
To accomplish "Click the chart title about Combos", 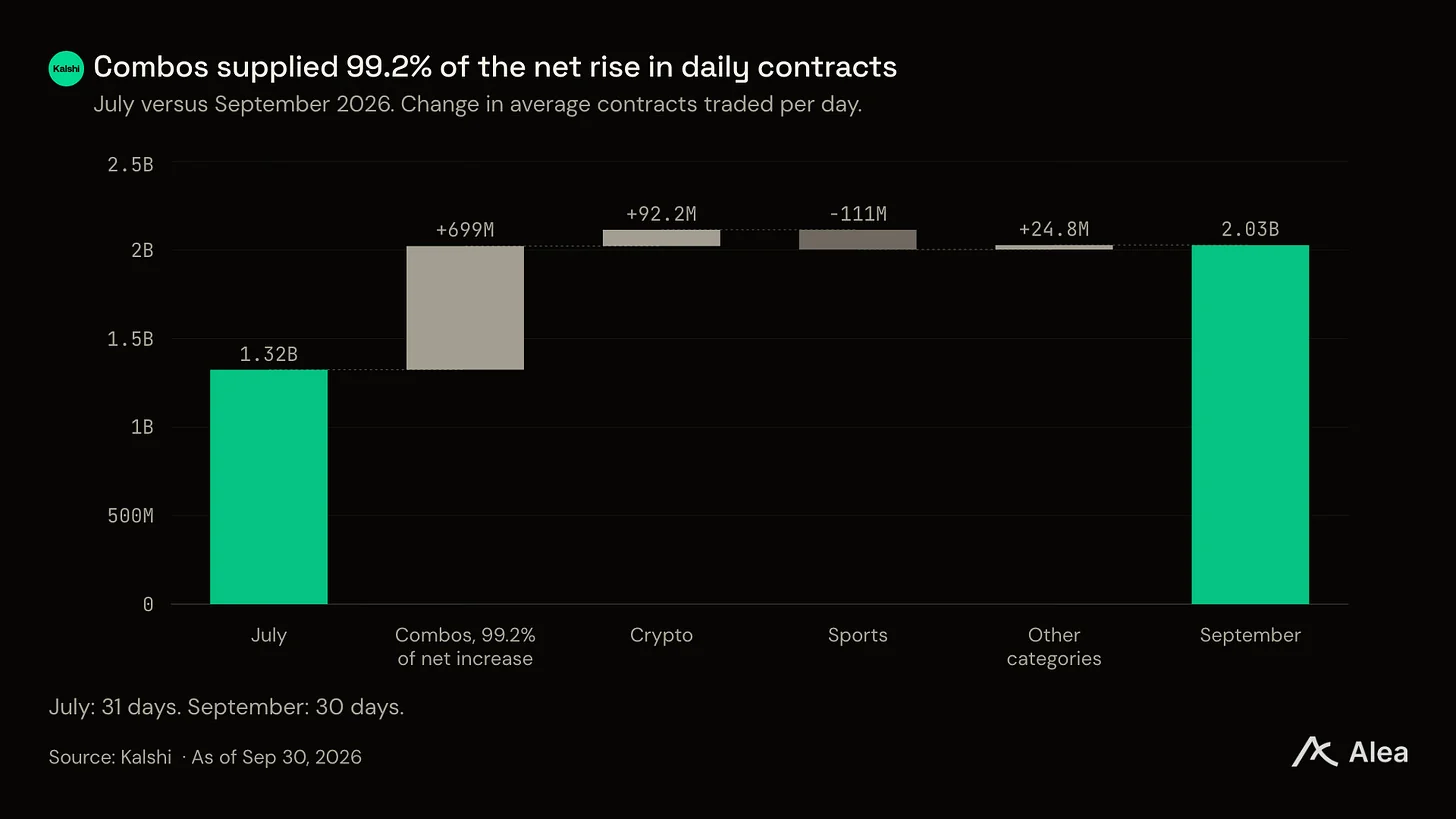I will [x=495, y=67].
